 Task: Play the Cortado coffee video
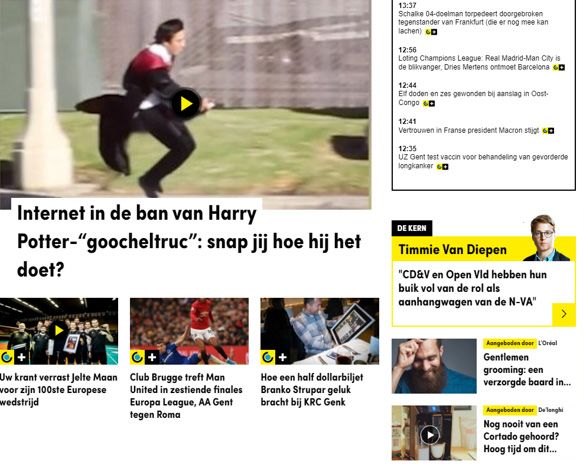pos(430,435)
